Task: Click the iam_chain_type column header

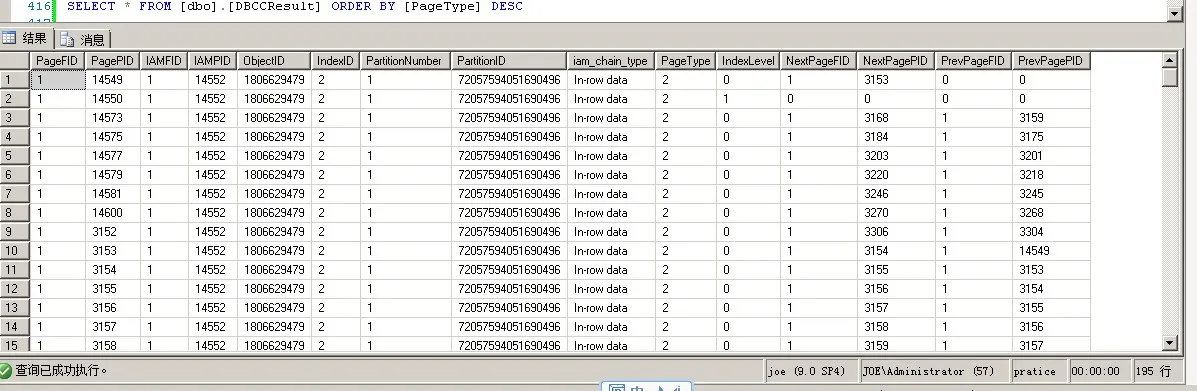Action: coord(611,61)
